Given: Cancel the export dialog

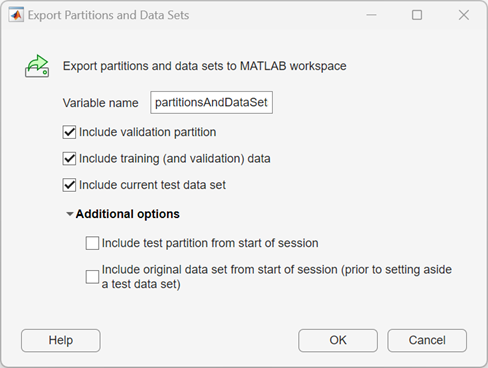Looking at the screenshot, I should [x=427, y=340].
